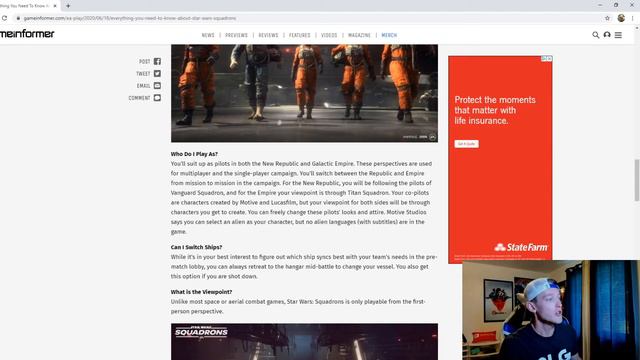The width and height of the screenshot is (640, 360).
Task: Click Get a Quote ad button
Action: [x=467, y=144]
